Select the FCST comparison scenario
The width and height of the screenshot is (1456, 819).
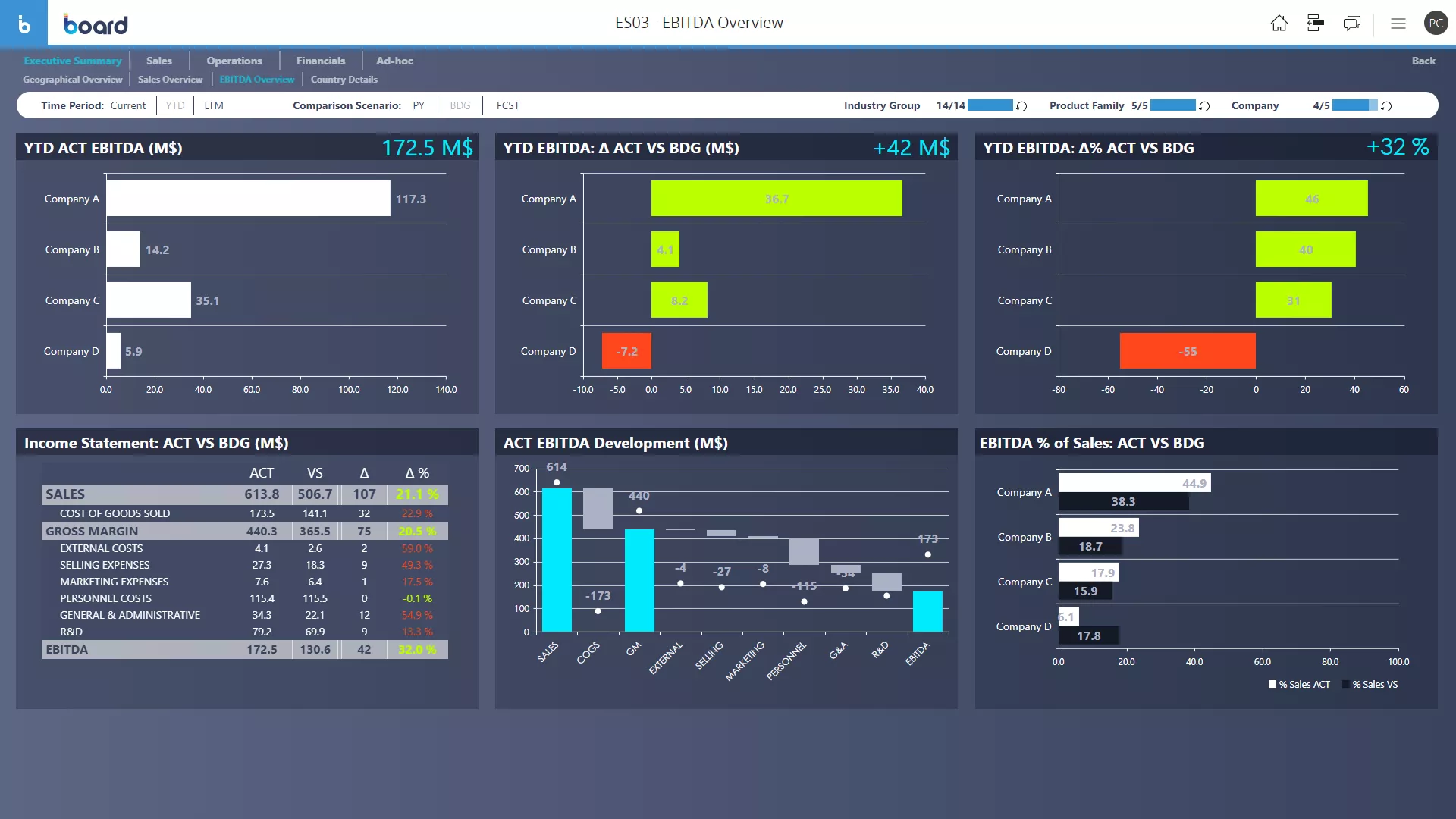point(506,105)
